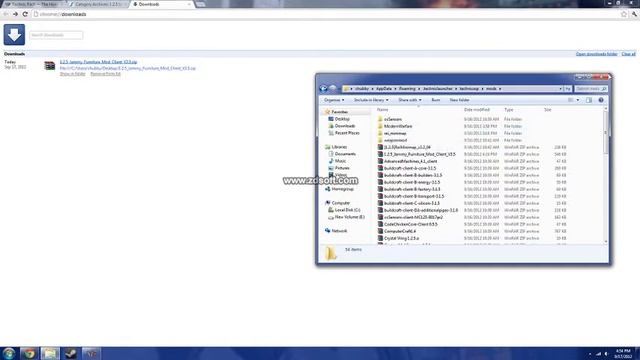
Task: Change view via Explorer views icon
Action: [571, 100]
